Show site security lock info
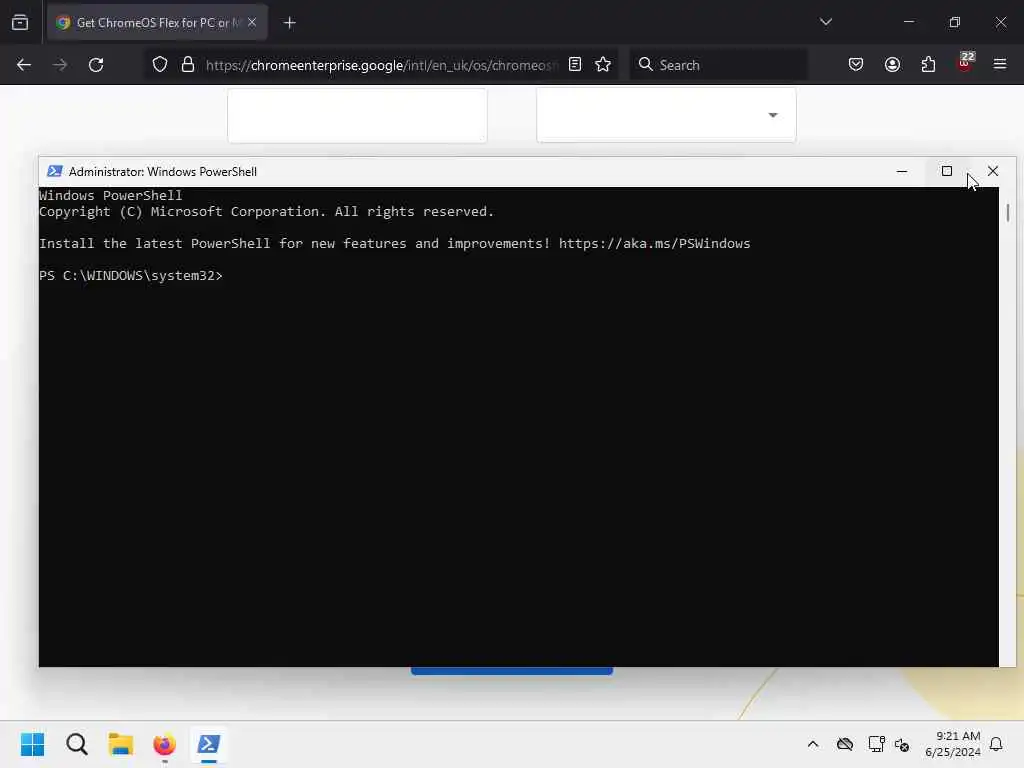This screenshot has width=1024, height=768. (188, 65)
